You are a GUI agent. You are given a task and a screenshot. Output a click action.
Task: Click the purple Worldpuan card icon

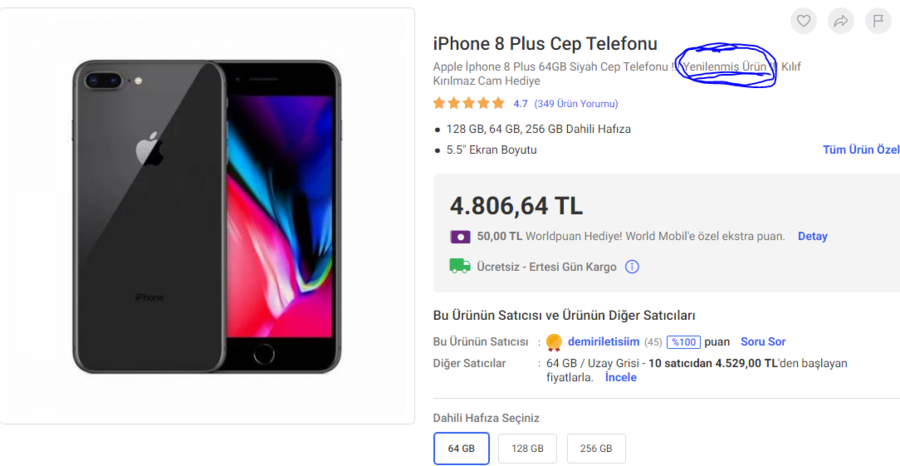coord(460,237)
